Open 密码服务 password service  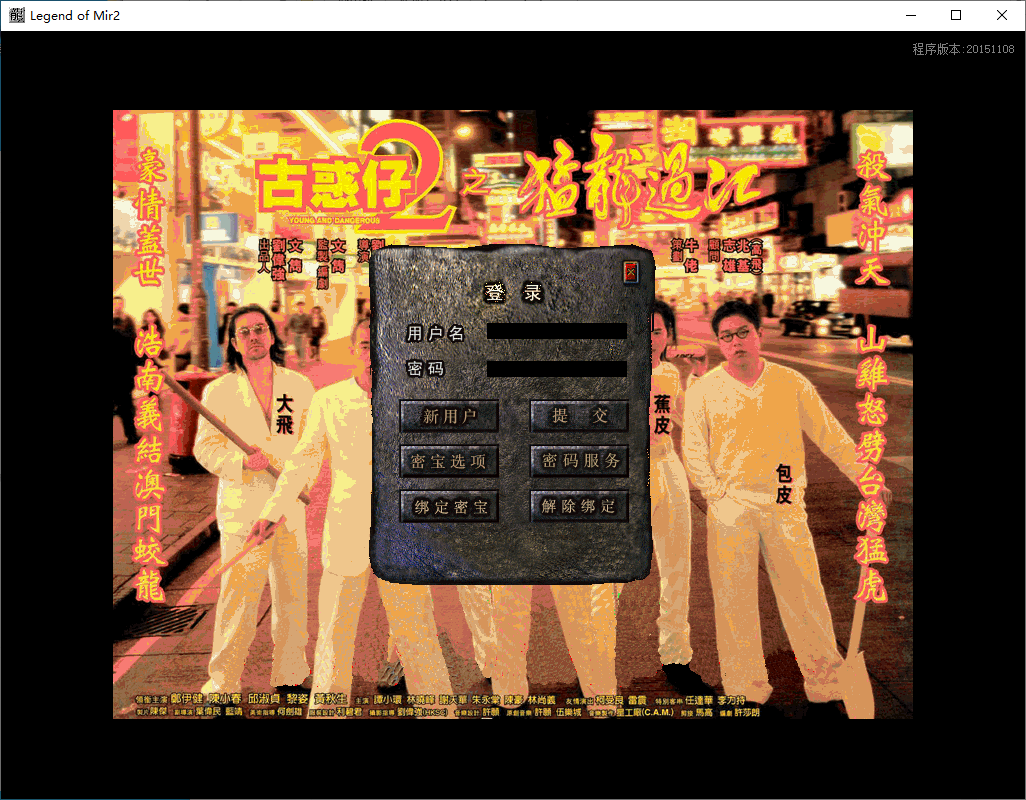click(x=579, y=461)
